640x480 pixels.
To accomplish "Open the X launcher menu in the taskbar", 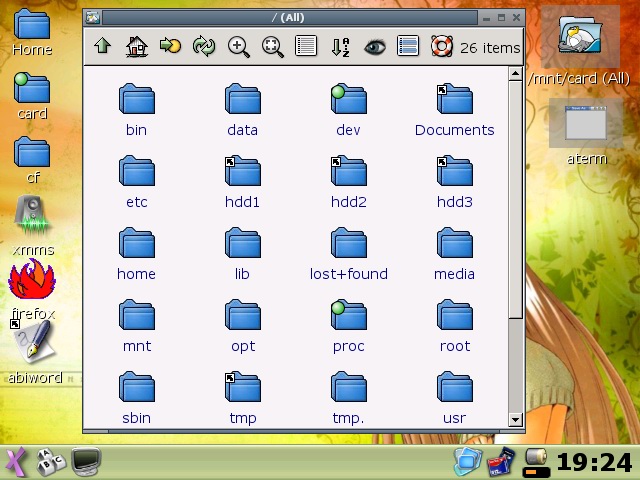I will point(15,461).
